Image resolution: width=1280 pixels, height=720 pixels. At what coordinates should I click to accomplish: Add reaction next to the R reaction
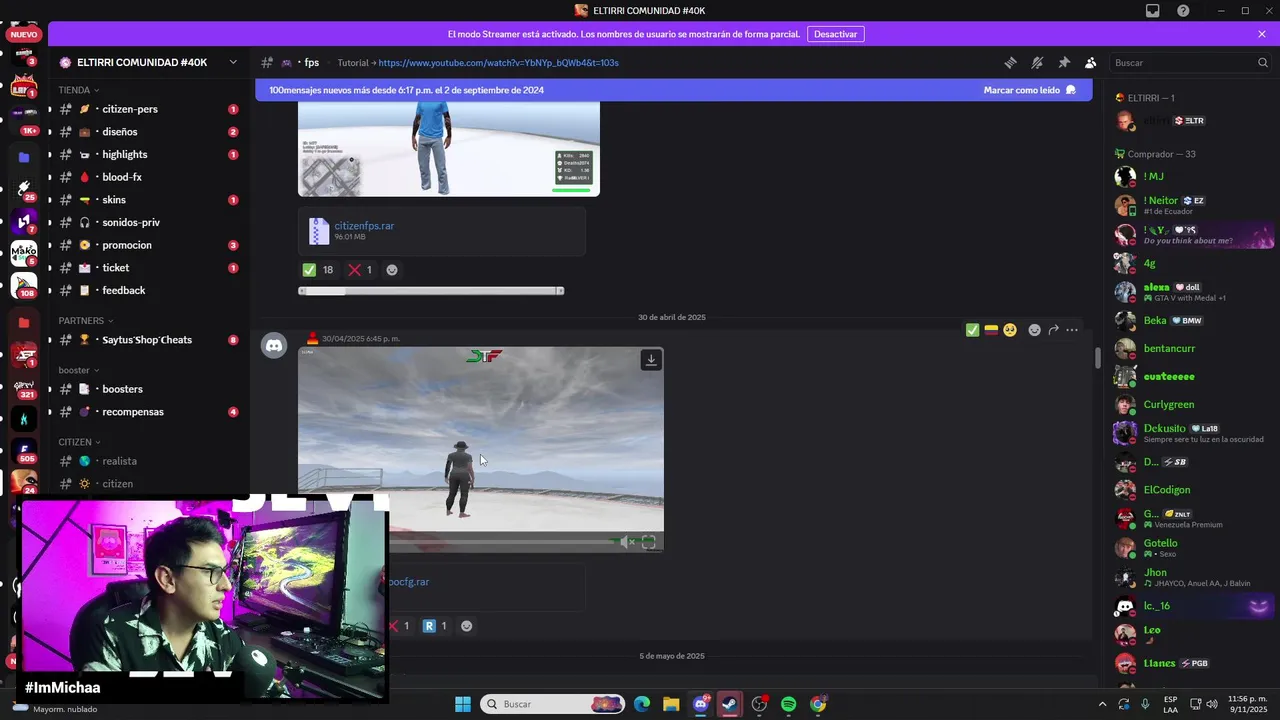[x=467, y=626]
